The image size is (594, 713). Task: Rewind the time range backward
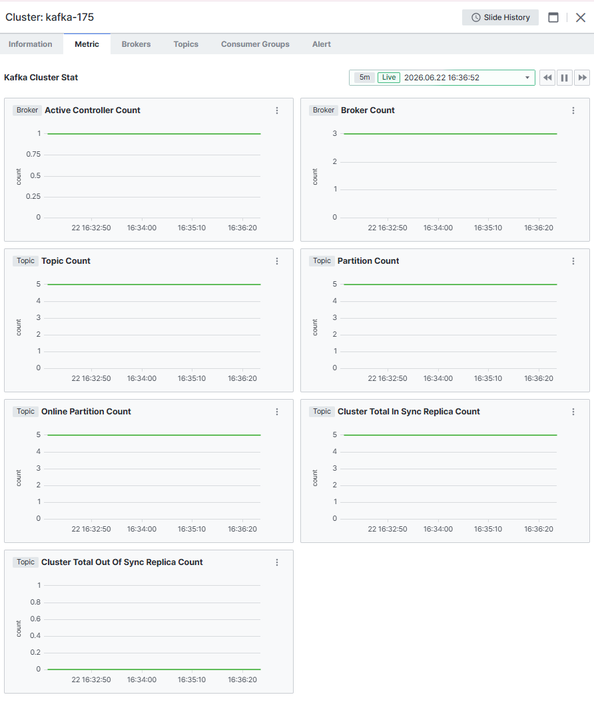click(547, 78)
